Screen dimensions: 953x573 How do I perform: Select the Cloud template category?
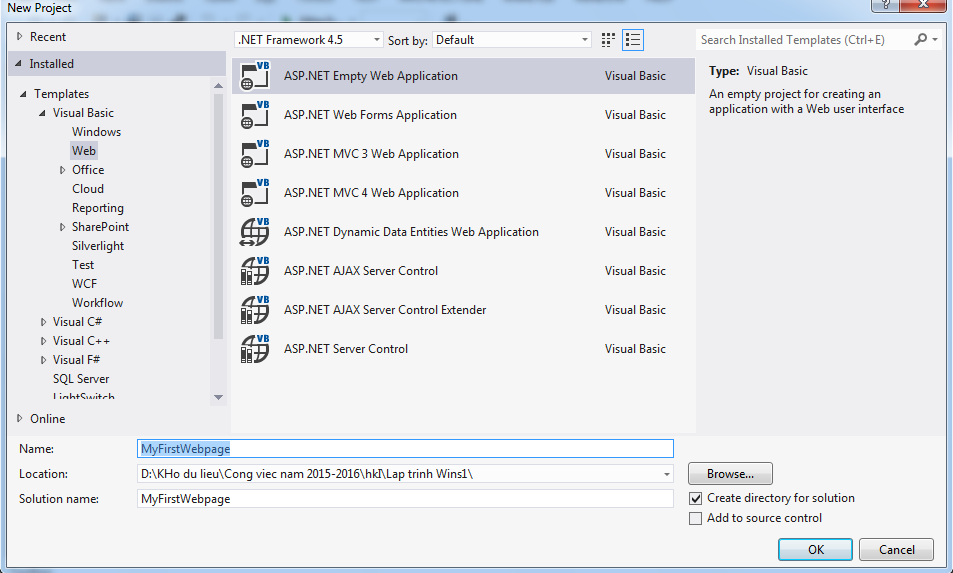(88, 189)
